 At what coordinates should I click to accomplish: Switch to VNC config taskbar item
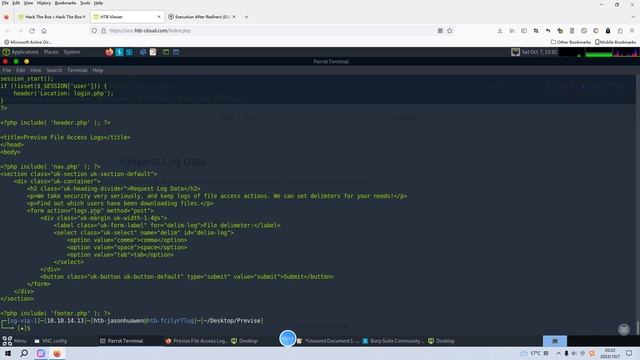coord(51,341)
